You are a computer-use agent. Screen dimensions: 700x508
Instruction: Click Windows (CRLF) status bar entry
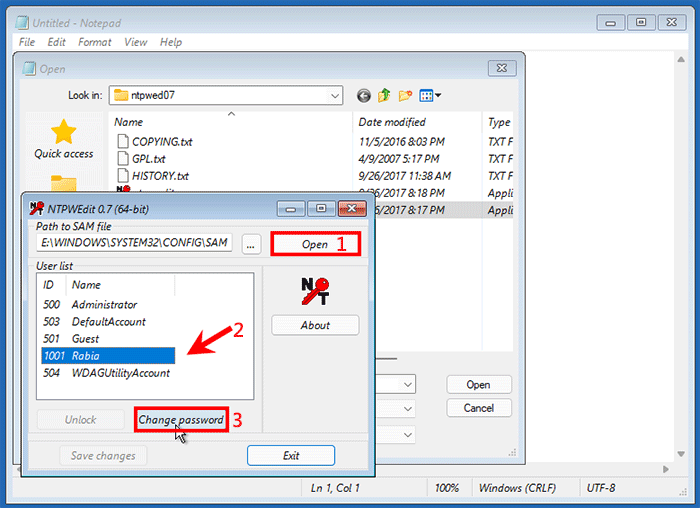[517, 488]
